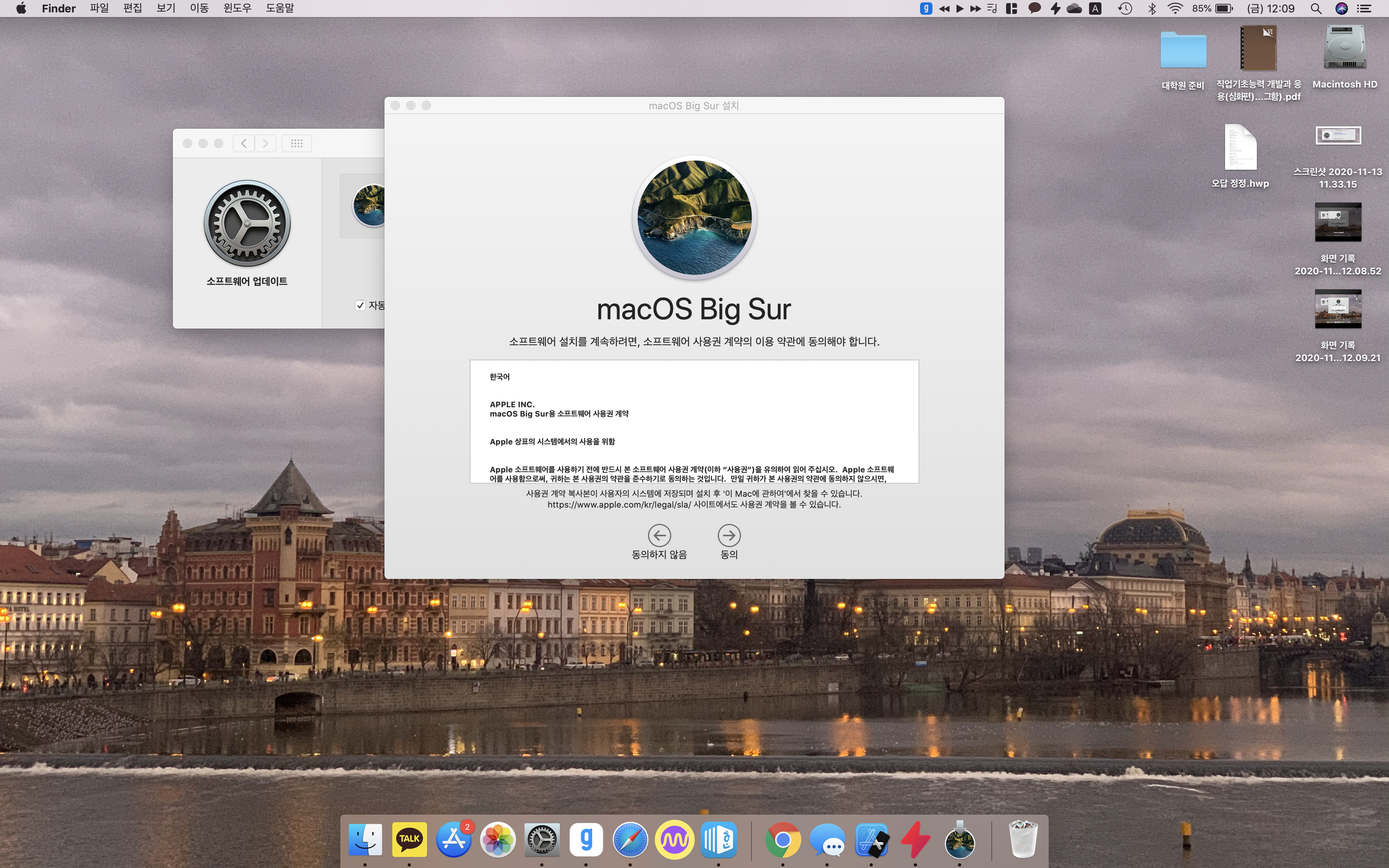Click the 동의하지 않음 back arrow button
The width and height of the screenshot is (1389, 868).
pyautogui.click(x=659, y=535)
